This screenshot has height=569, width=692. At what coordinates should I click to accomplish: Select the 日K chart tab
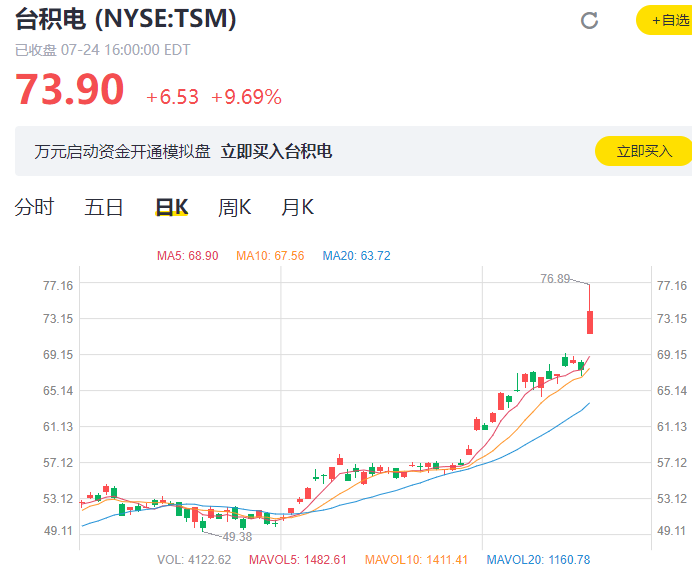[171, 207]
